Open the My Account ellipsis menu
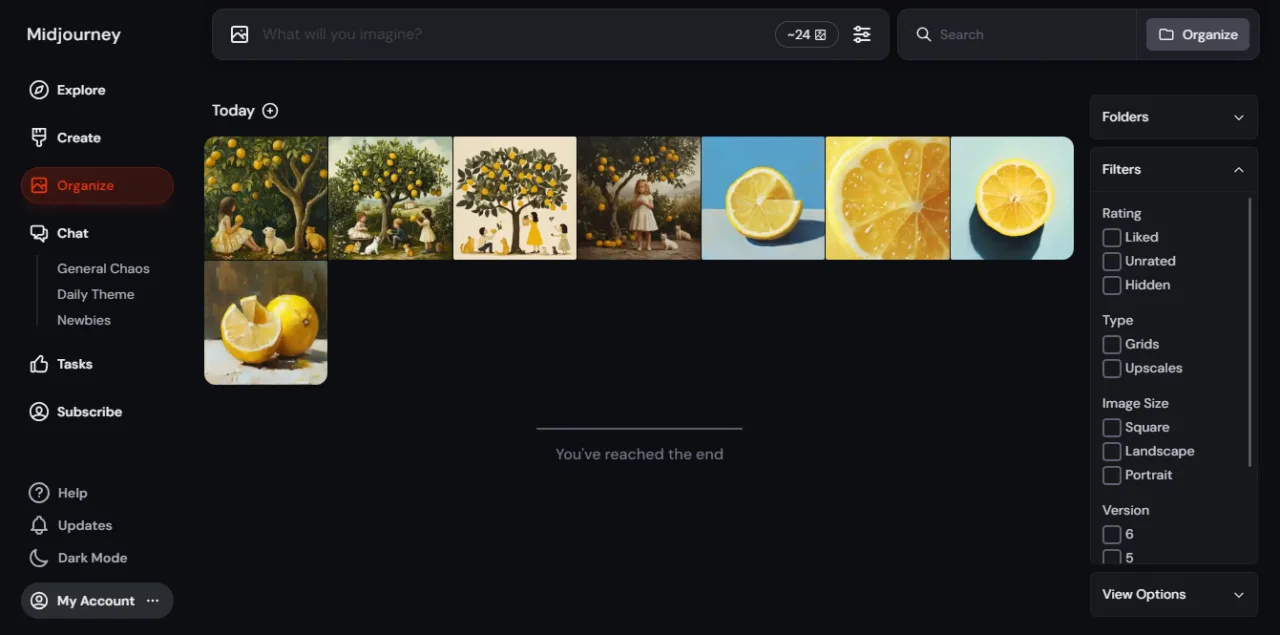The image size is (1280, 635). click(x=153, y=601)
